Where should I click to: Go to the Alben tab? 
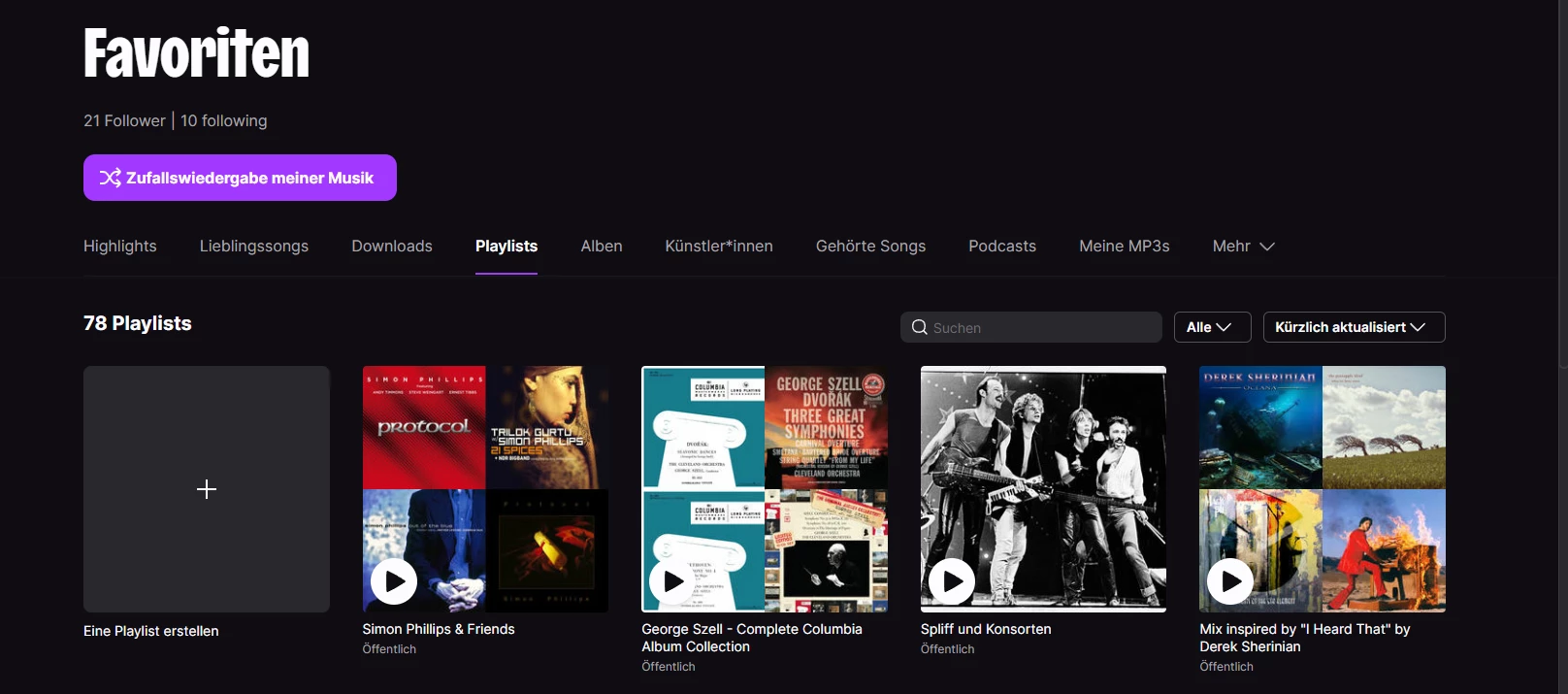click(x=602, y=247)
